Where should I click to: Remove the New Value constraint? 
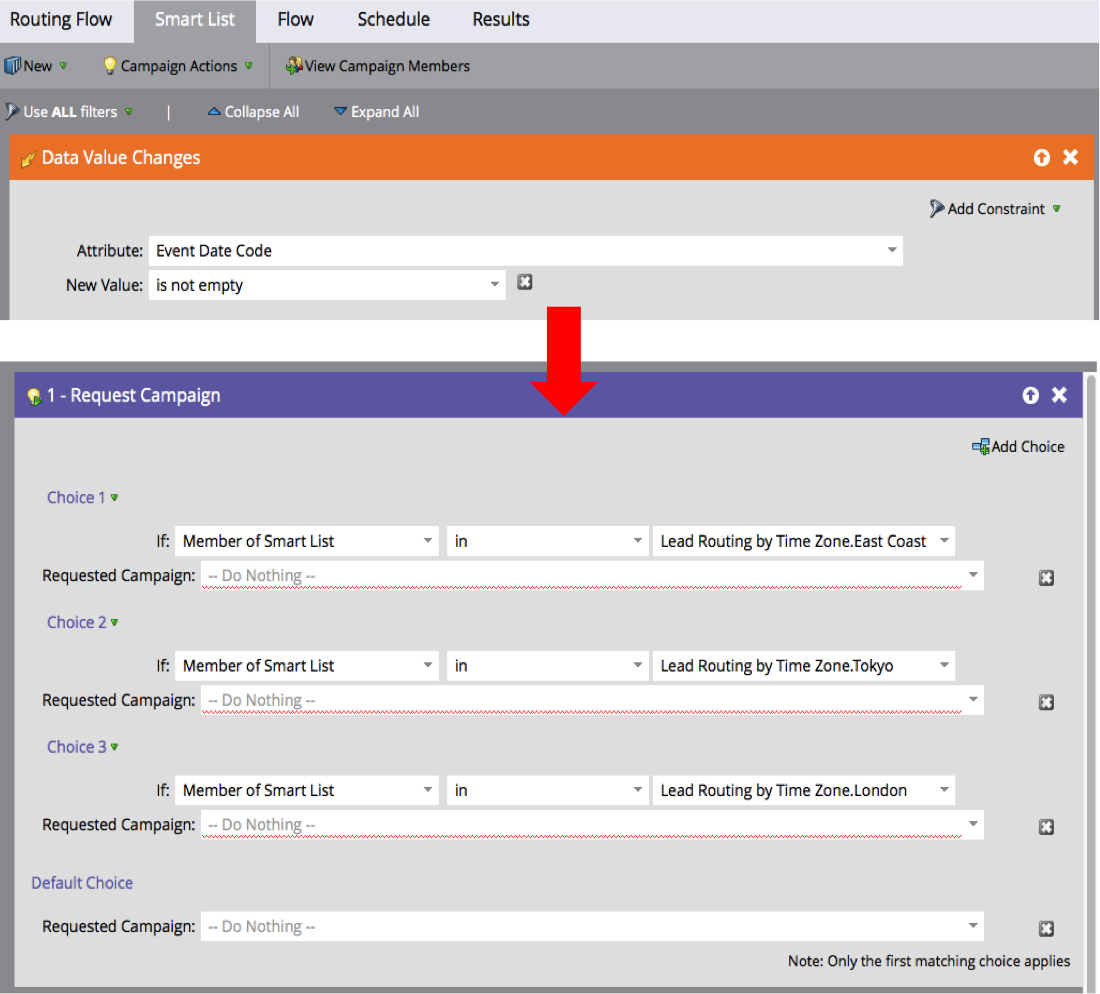pyautogui.click(x=524, y=283)
